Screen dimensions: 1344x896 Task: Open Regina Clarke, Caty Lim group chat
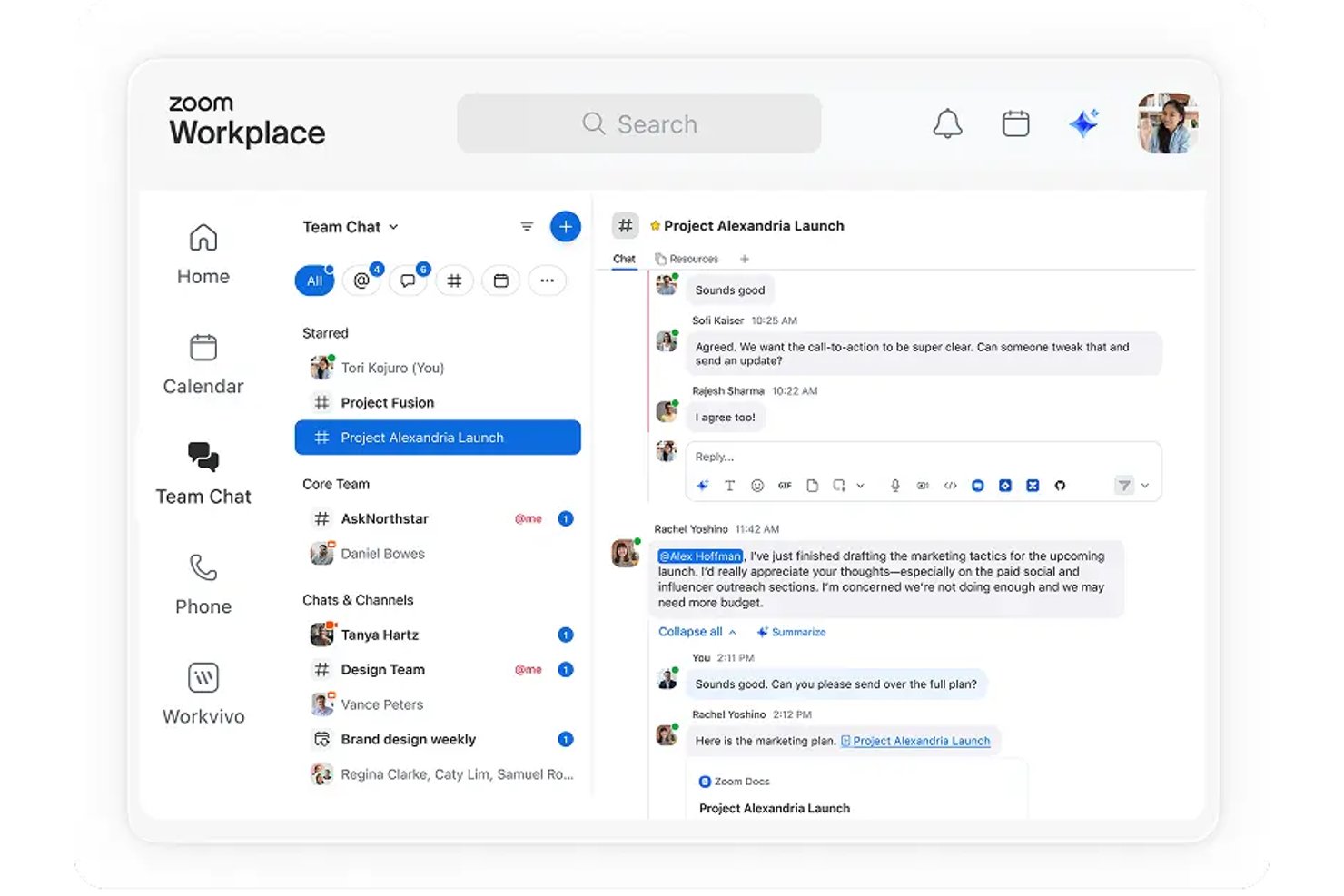[438, 774]
